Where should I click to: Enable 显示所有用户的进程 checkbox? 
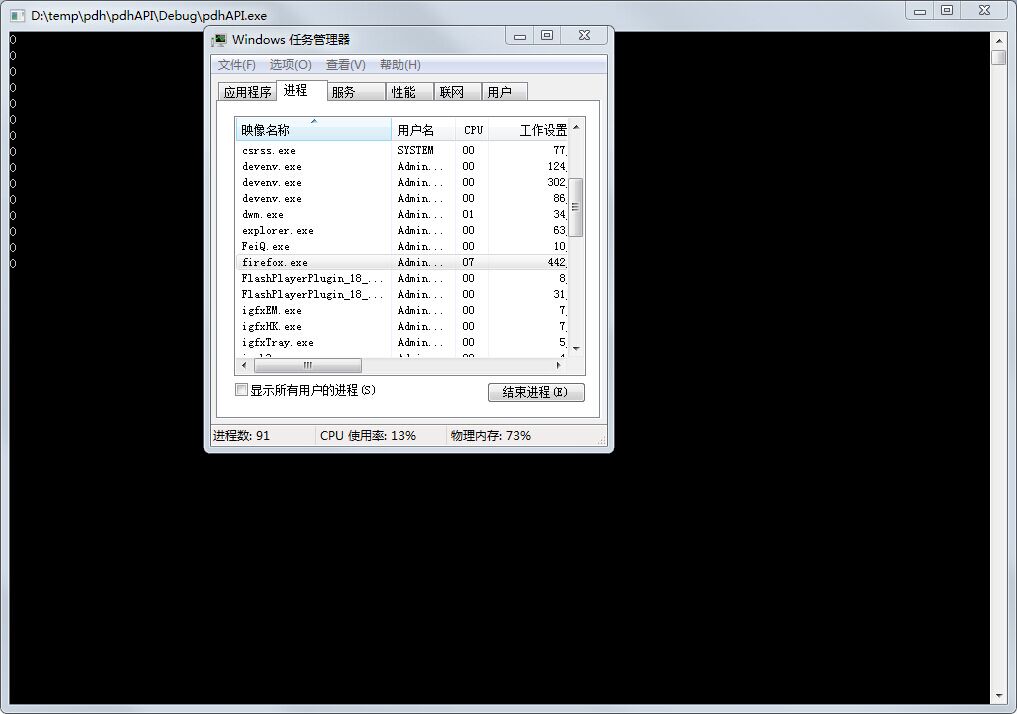241,390
